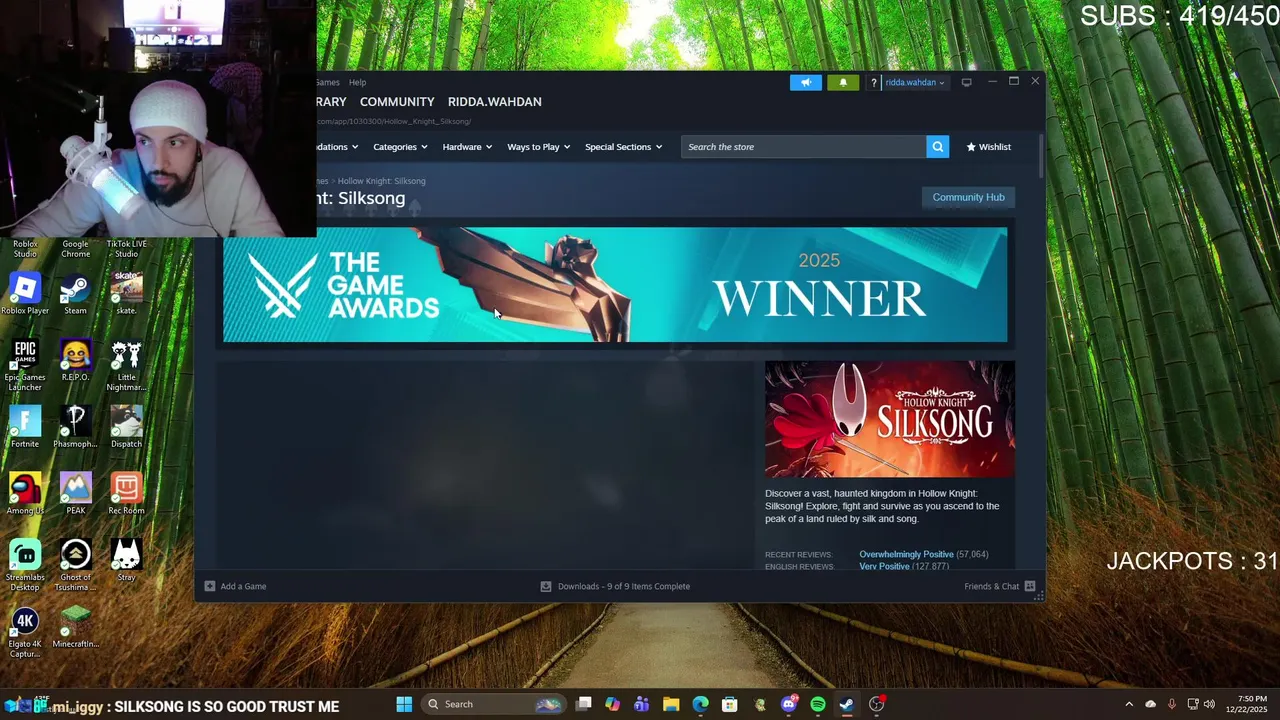Open File Explorer from the taskbar
Image resolution: width=1280 pixels, height=720 pixels.
click(671, 704)
